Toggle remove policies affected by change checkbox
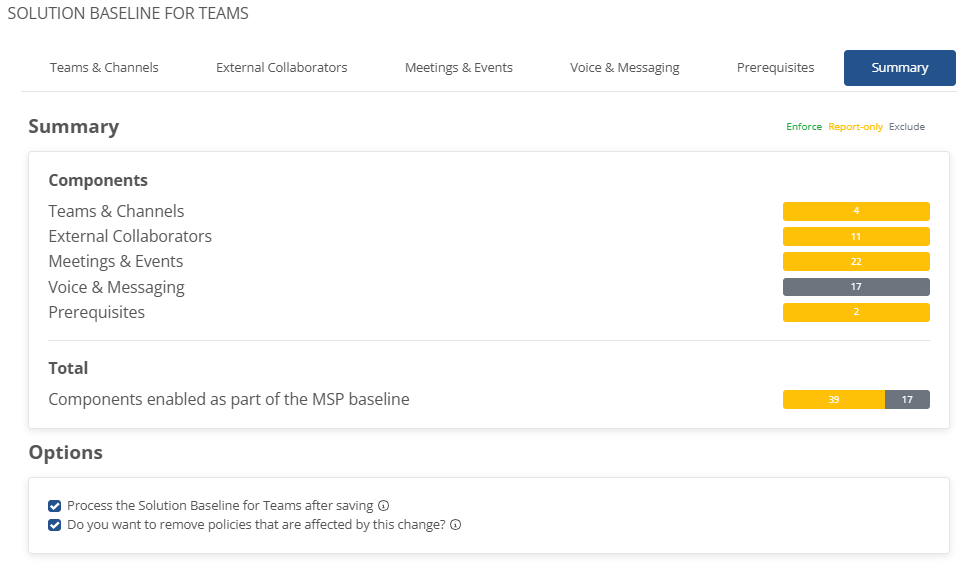 [x=54, y=525]
